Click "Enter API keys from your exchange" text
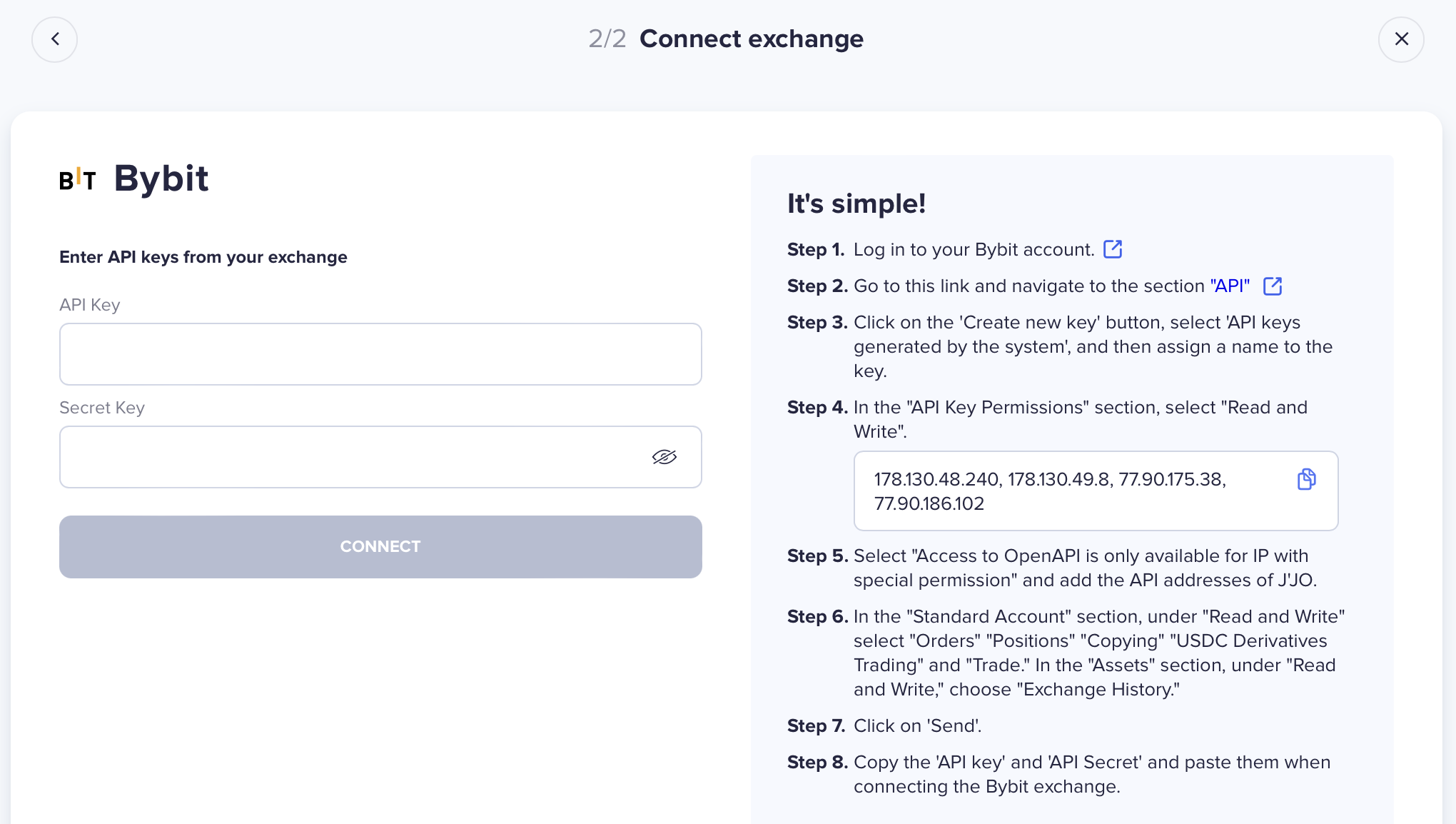 (x=203, y=257)
